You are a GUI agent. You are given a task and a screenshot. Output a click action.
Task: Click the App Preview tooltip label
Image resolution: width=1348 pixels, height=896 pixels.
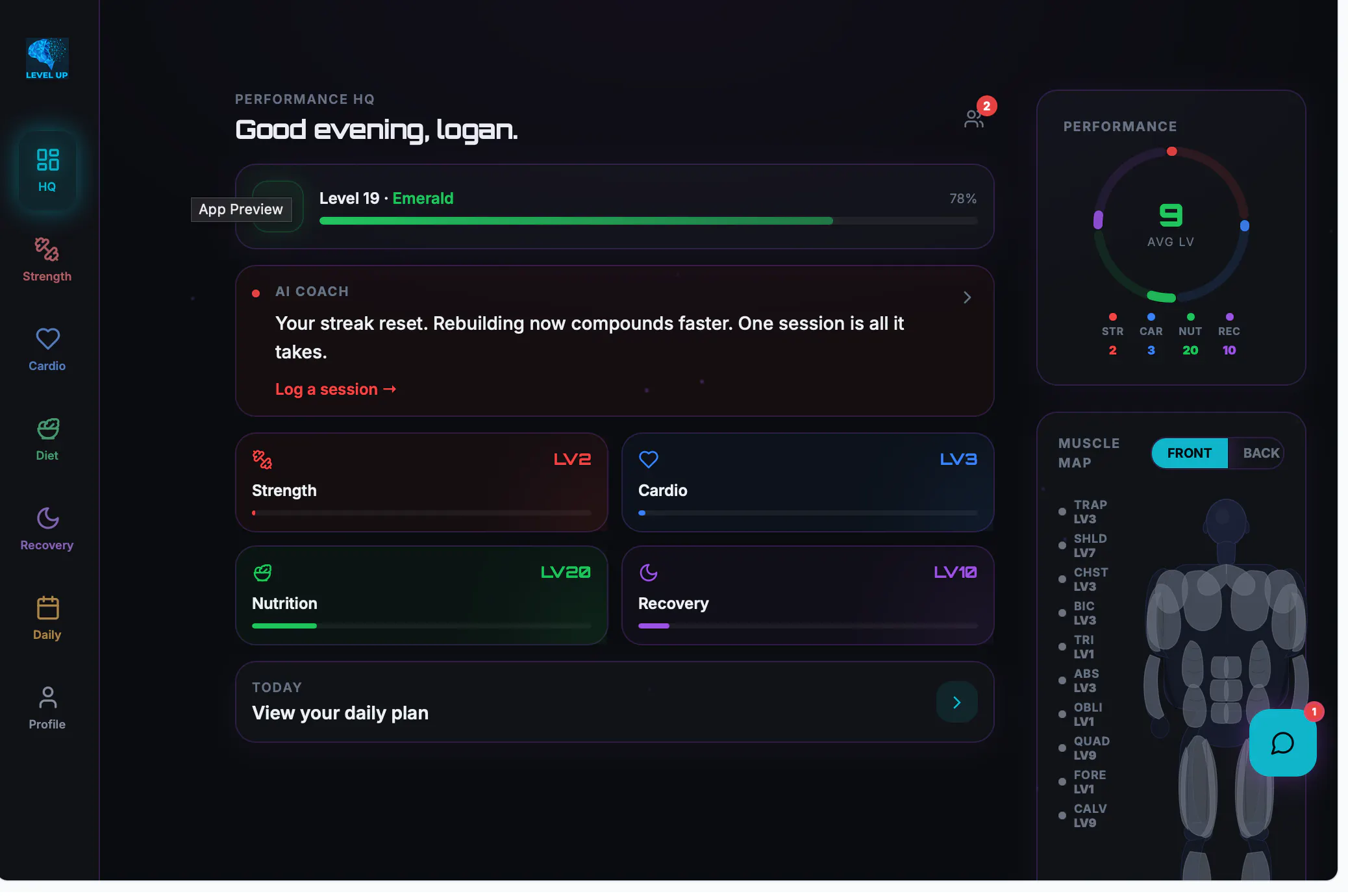pos(241,209)
